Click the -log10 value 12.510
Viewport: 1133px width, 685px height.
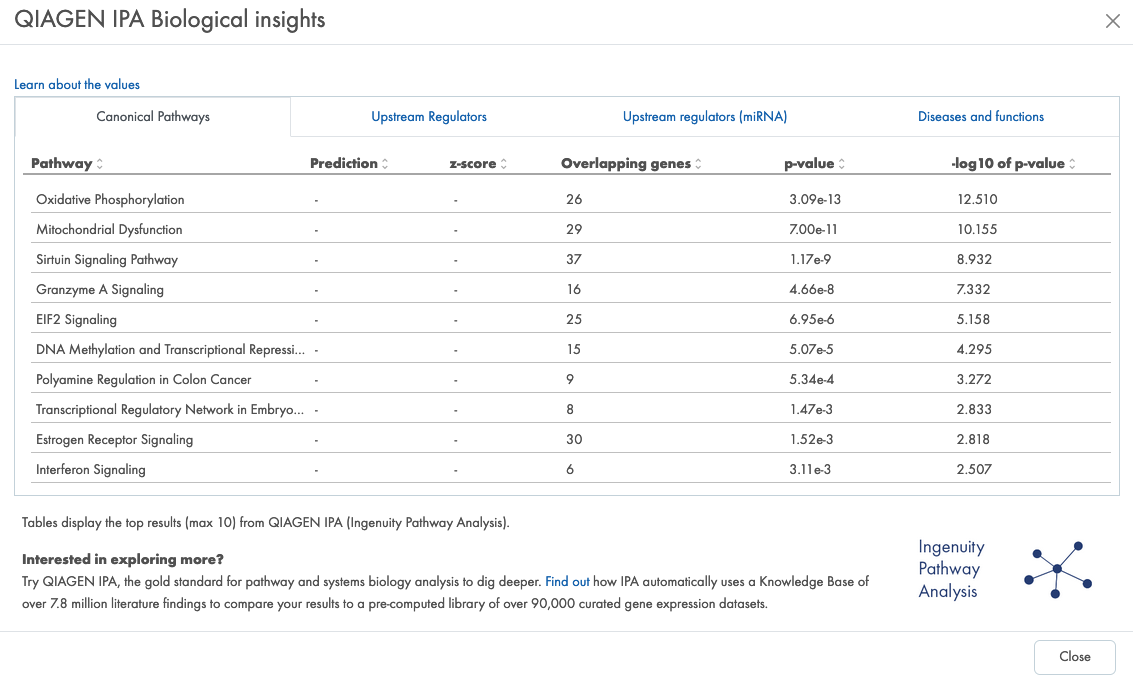coord(977,199)
